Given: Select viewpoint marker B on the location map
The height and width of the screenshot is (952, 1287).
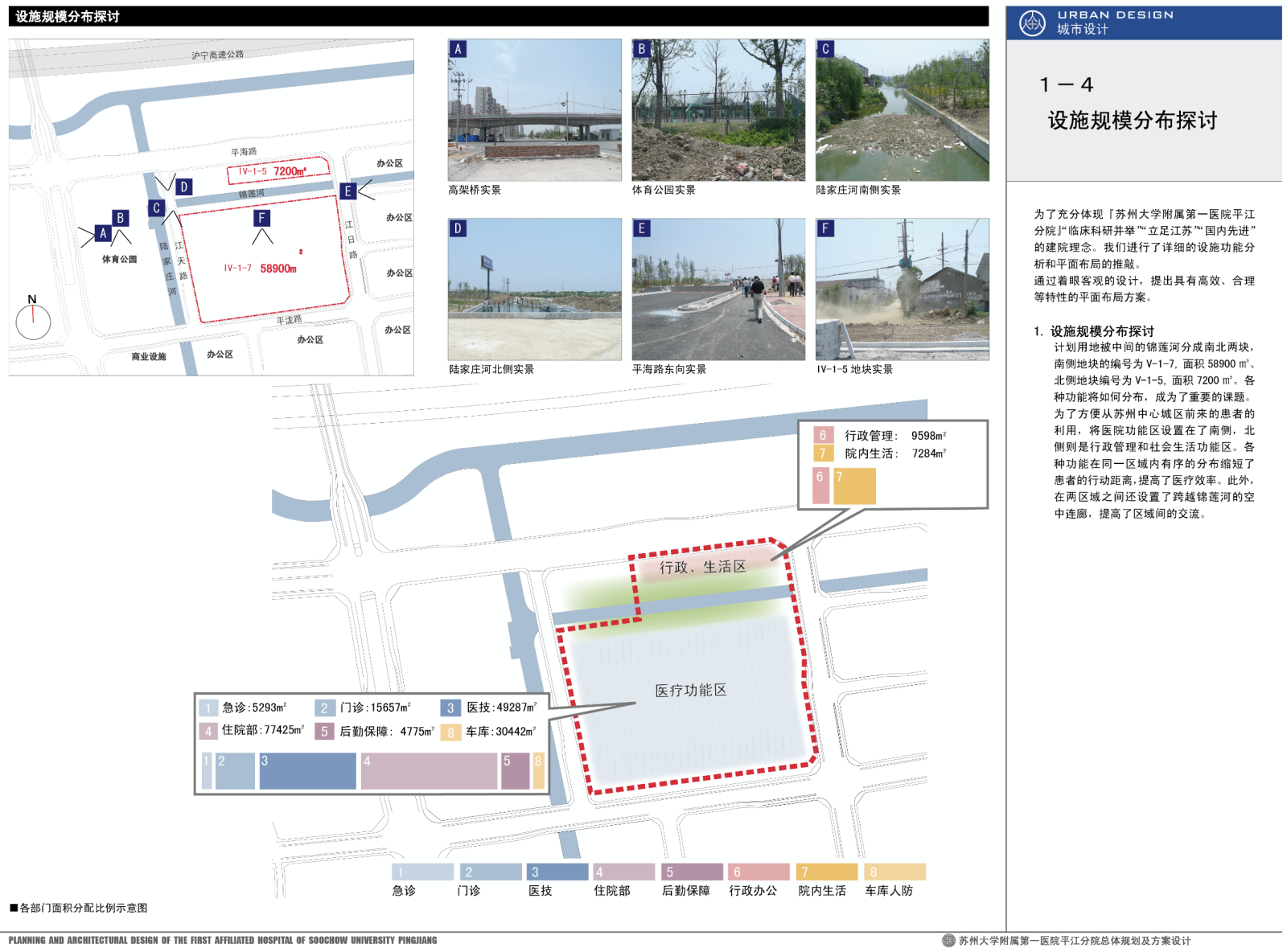Looking at the screenshot, I should coord(120,217).
